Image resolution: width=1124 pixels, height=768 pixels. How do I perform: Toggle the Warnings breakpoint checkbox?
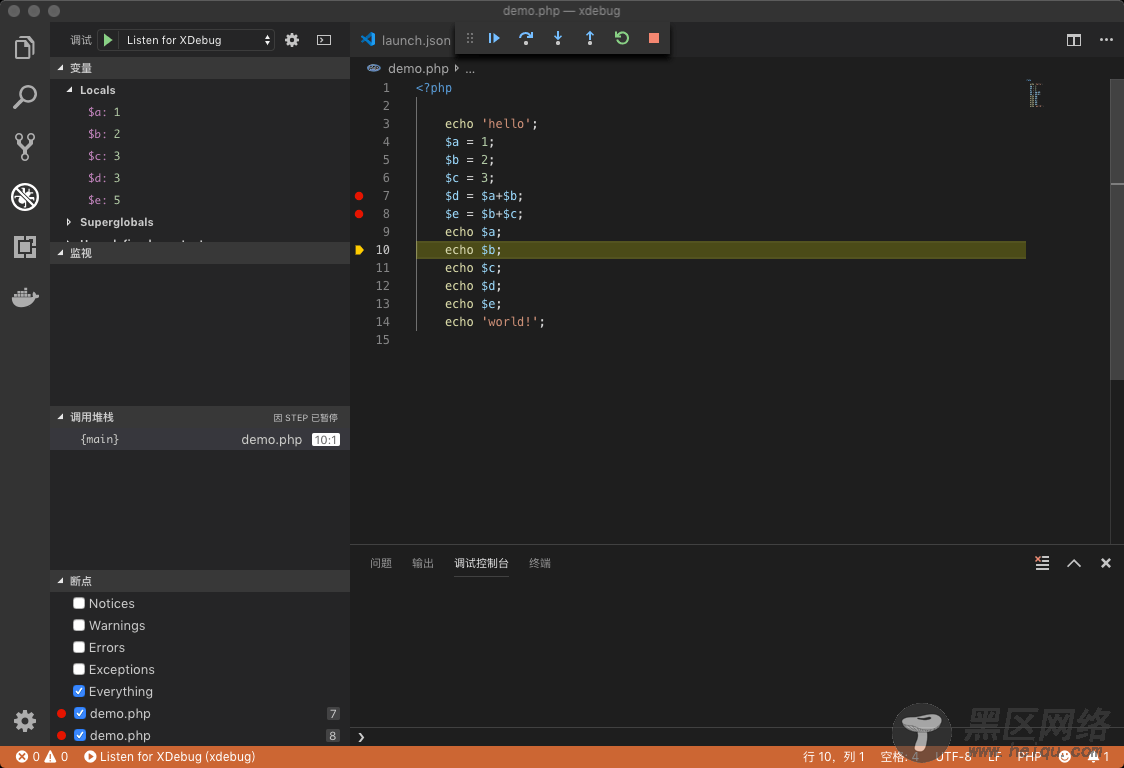[79, 625]
